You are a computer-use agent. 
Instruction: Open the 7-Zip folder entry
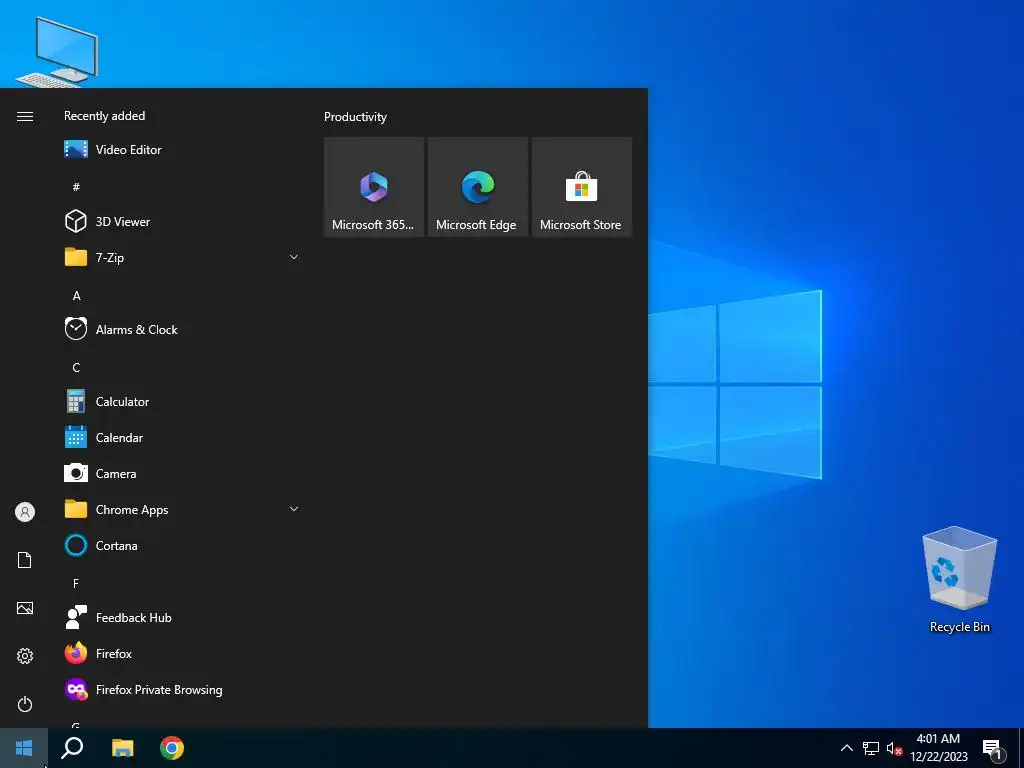coord(182,257)
